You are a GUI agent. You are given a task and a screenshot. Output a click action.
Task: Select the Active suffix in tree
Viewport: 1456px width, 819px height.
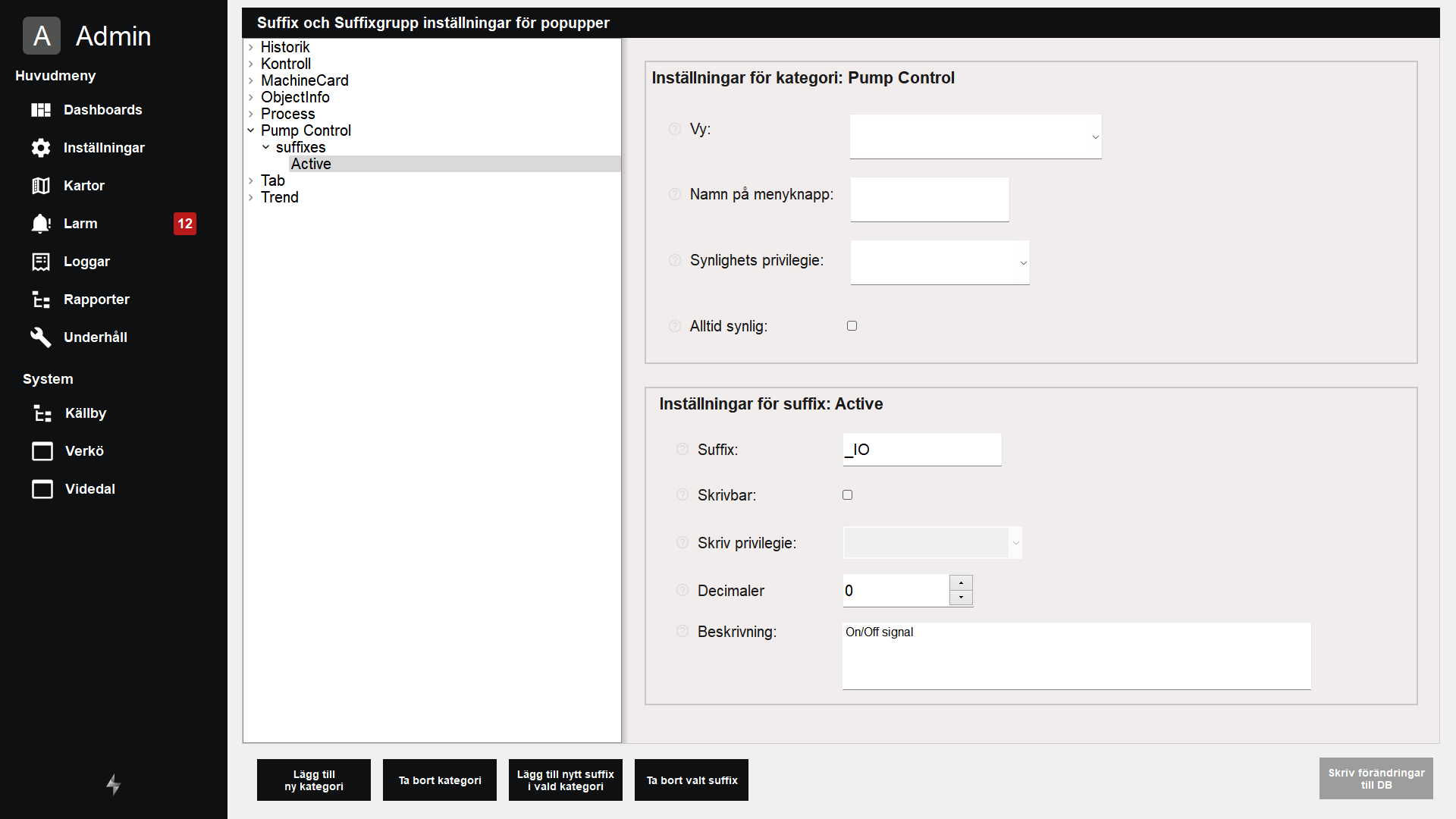click(x=311, y=164)
